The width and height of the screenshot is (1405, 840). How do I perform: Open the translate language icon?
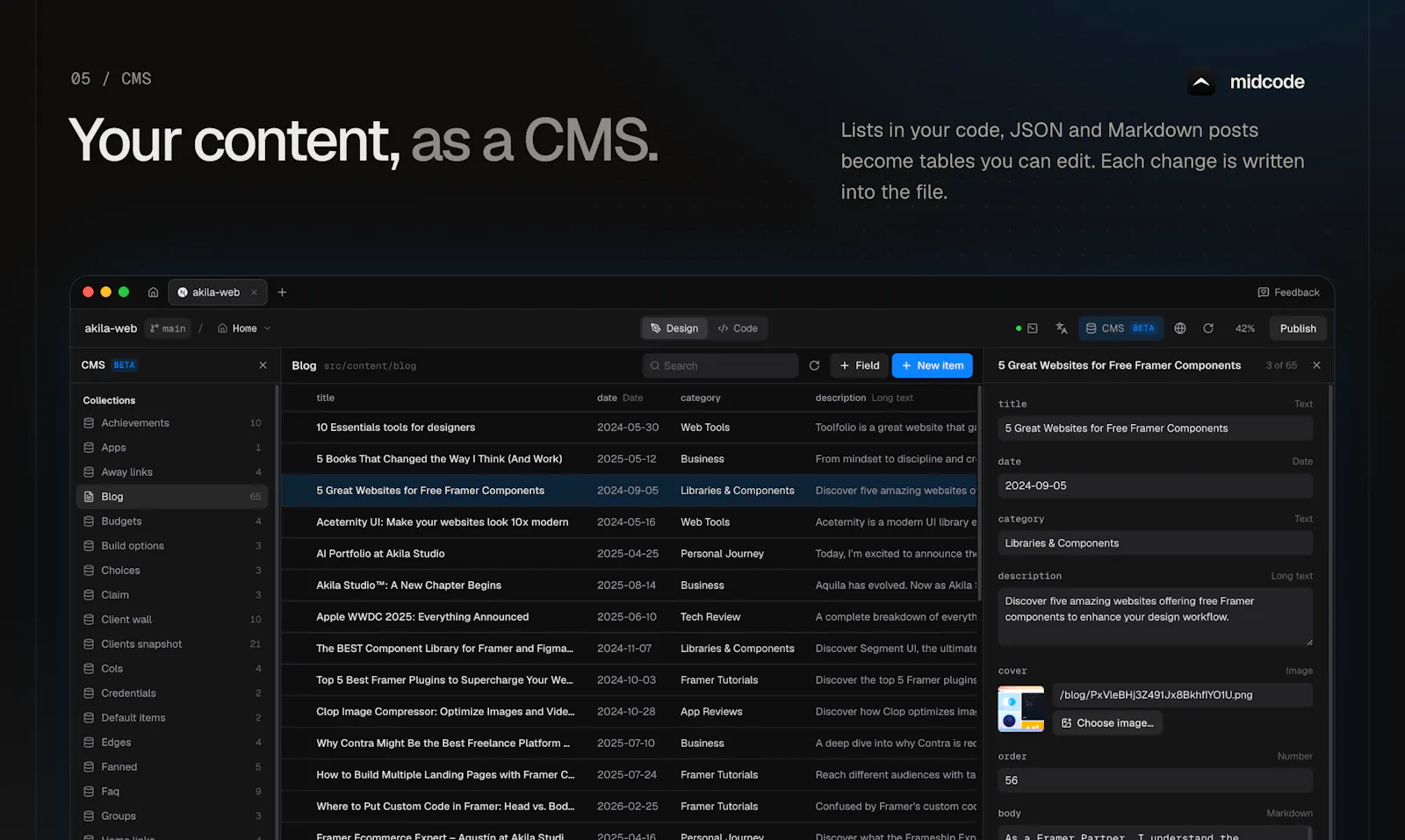click(1062, 328)
